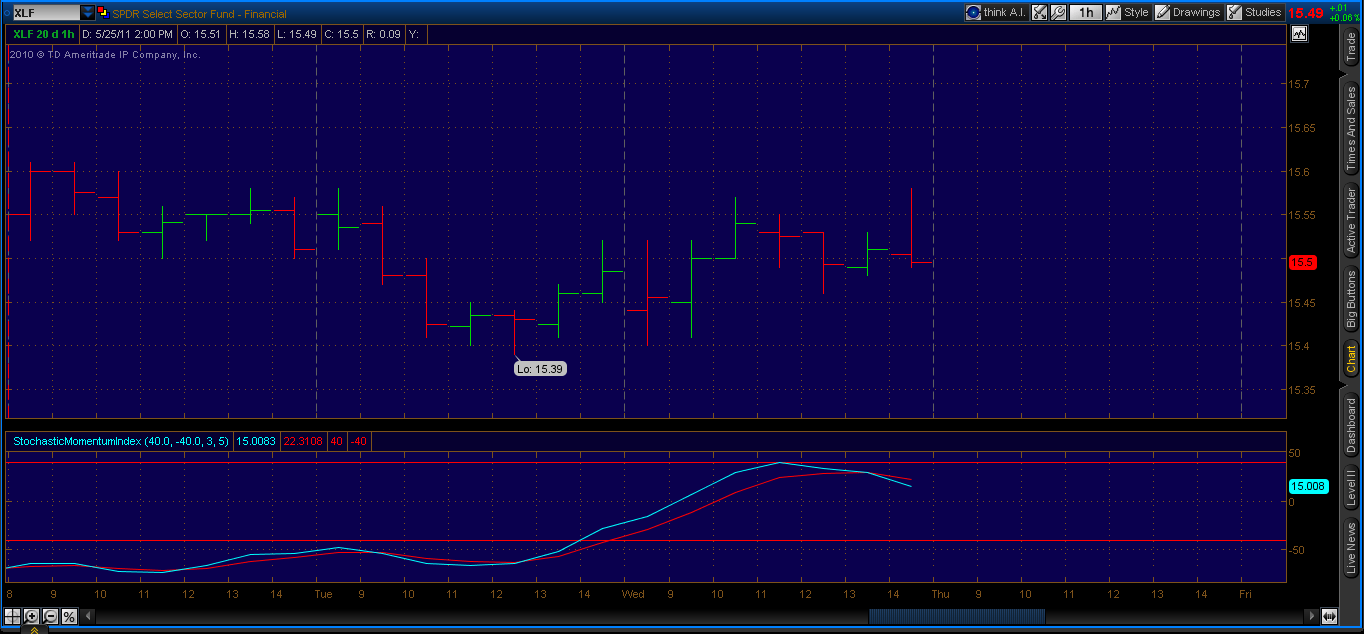Click the chart mode icon above price axis

click(x=1299, y=33)
